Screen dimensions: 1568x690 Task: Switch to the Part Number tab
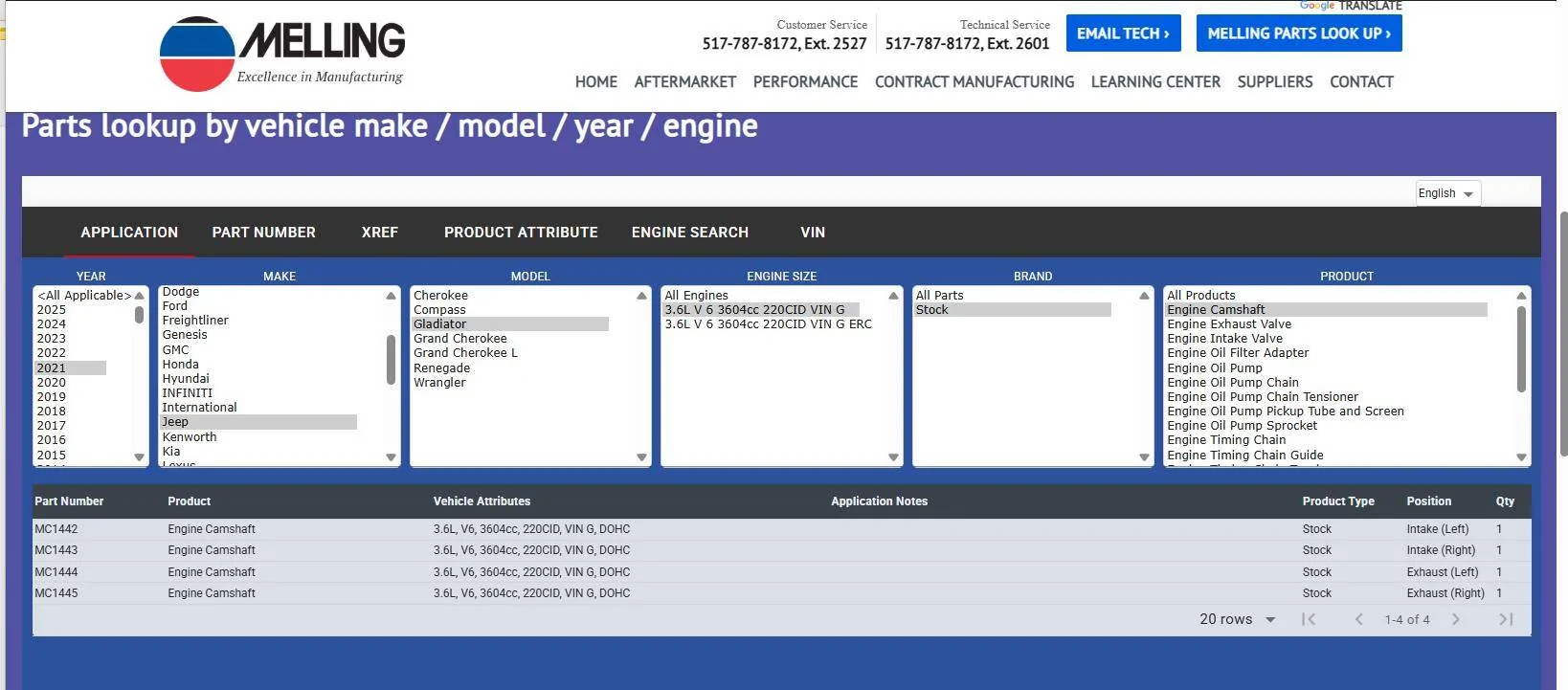coord(264,233)
